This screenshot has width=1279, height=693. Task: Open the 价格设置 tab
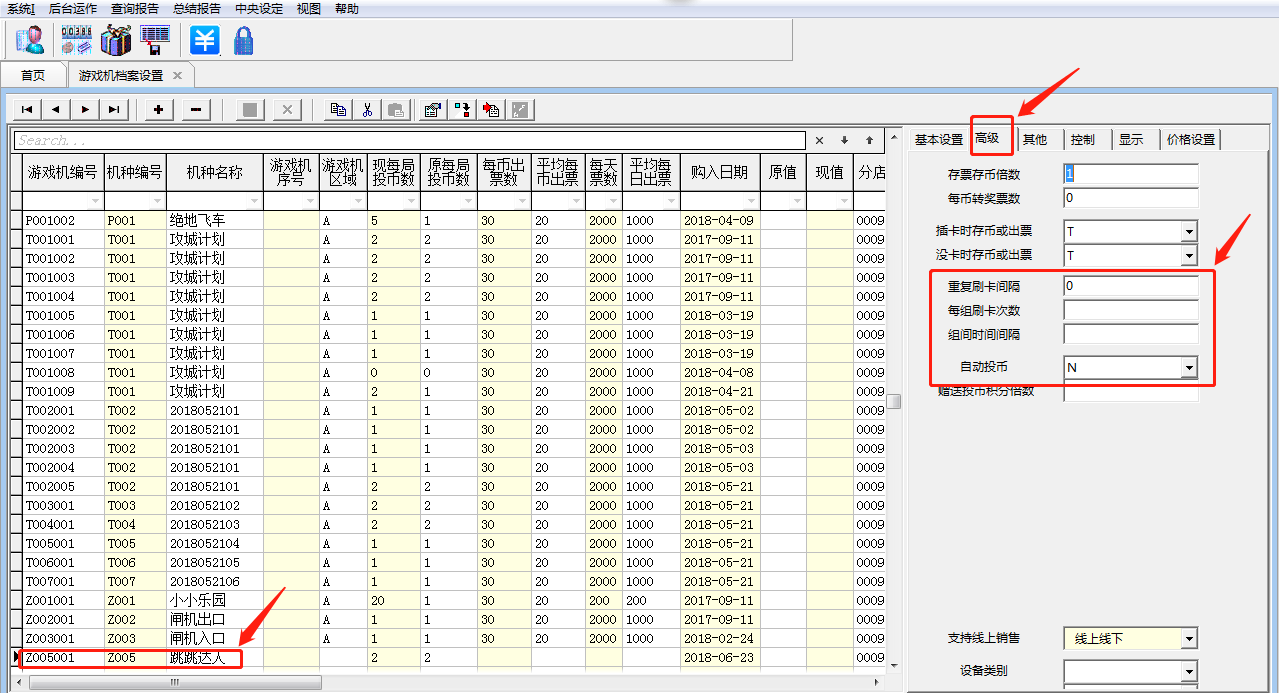coord(1190,140)
